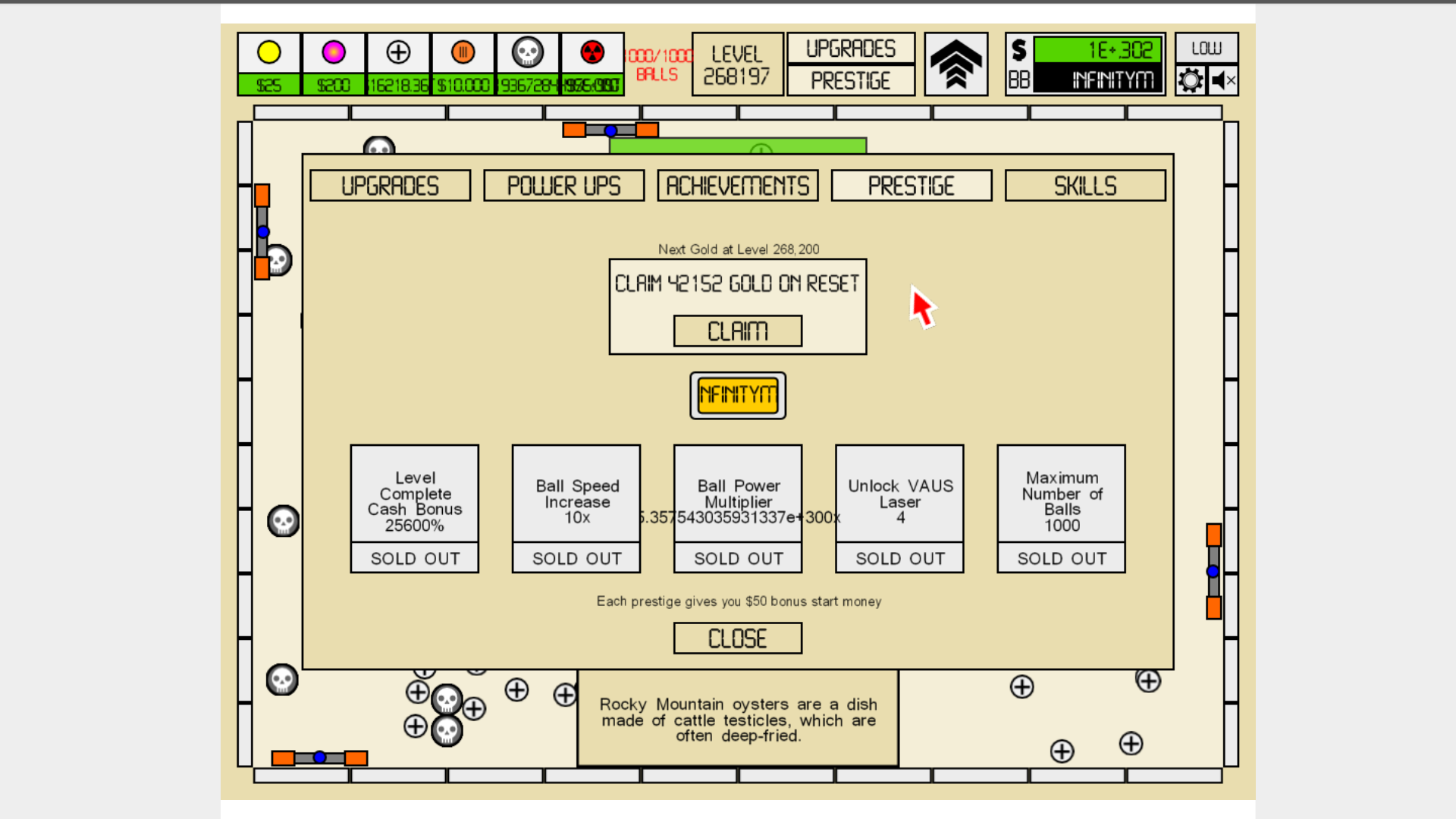Click the radioactive ball icon
The width and height of the screenshot is (1456, 819).
(592, 52)
